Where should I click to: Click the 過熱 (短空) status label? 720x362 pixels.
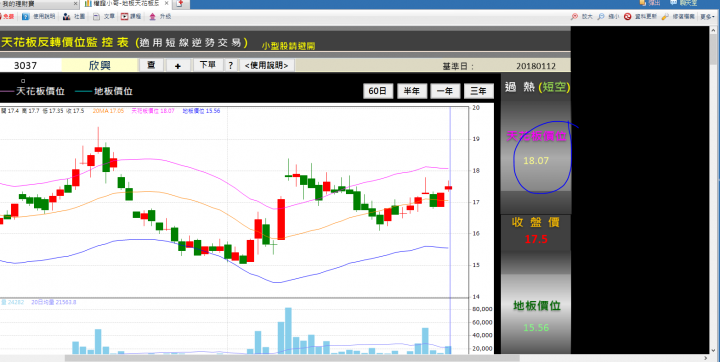[x=537, y=87]
